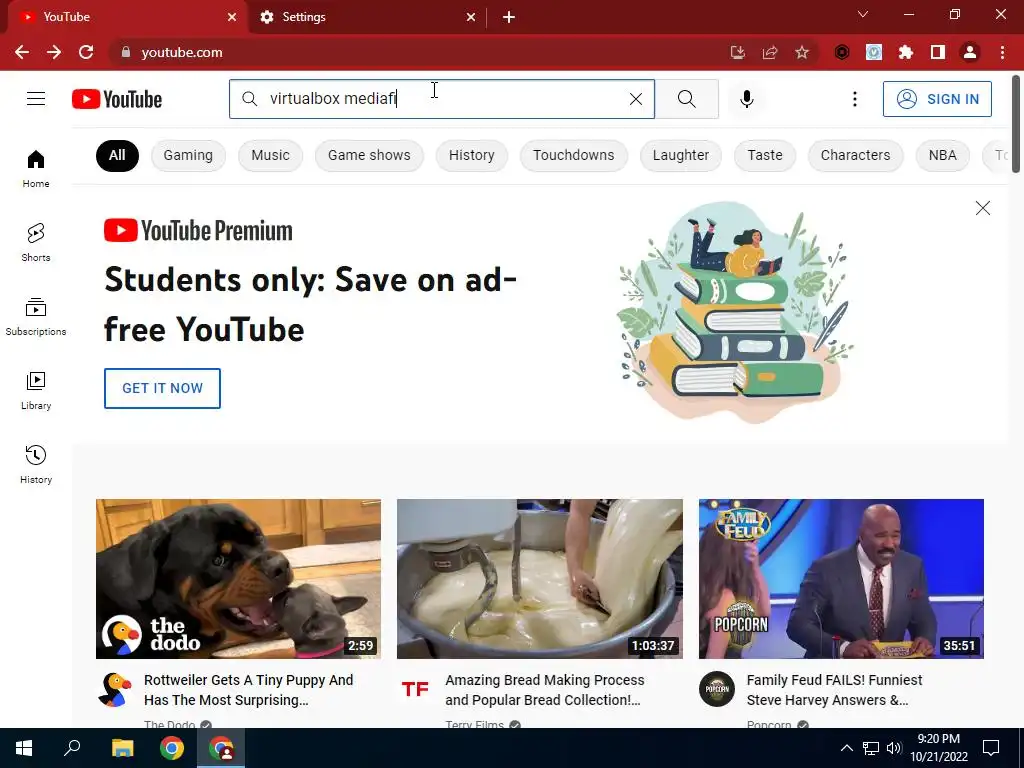Open the bread making video thumbnail
Image resolution: width=1024 pixels, height=768 pixels.
539,579
